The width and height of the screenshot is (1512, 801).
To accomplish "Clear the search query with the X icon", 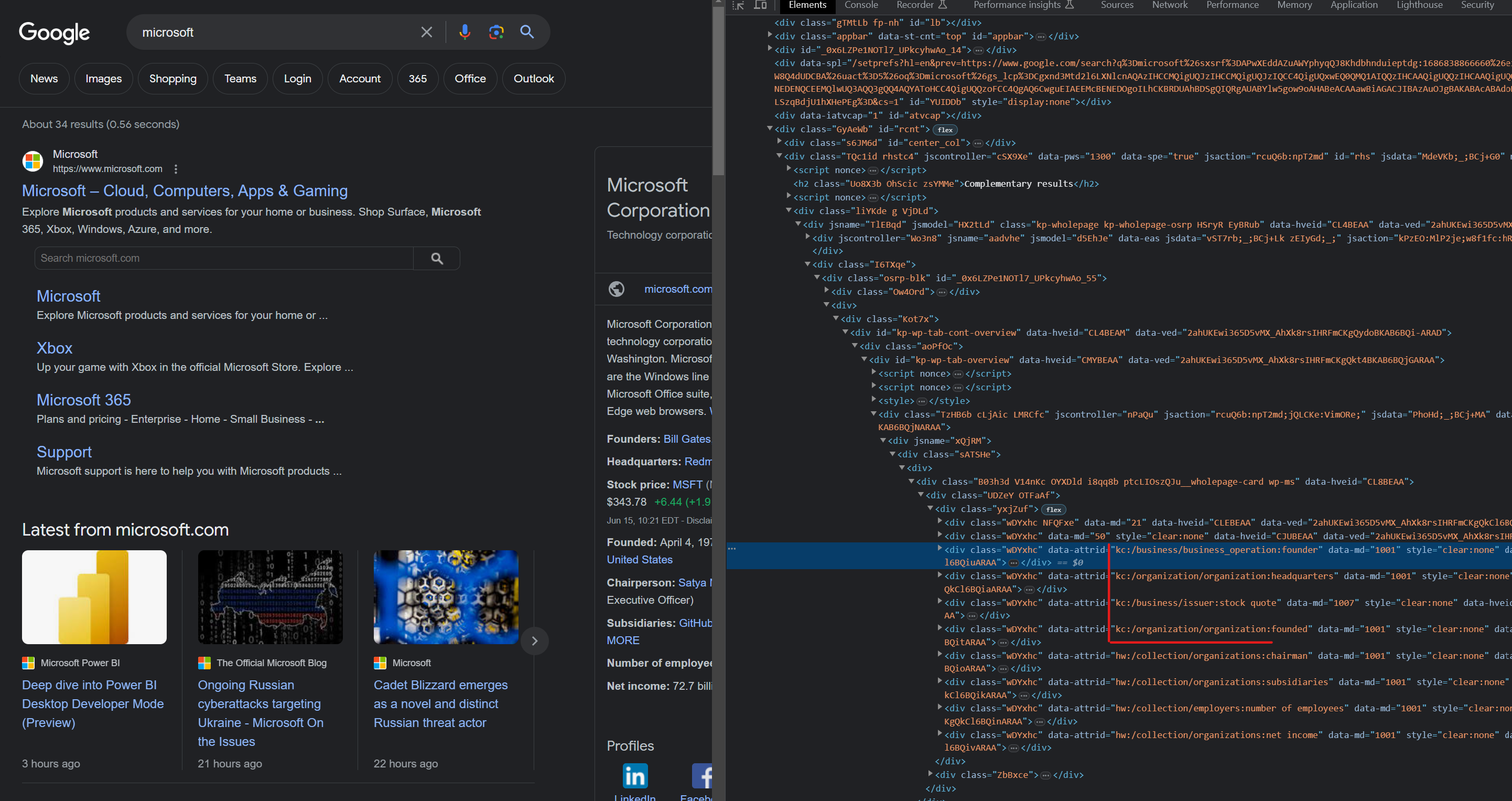I will (x=426, y=31).
